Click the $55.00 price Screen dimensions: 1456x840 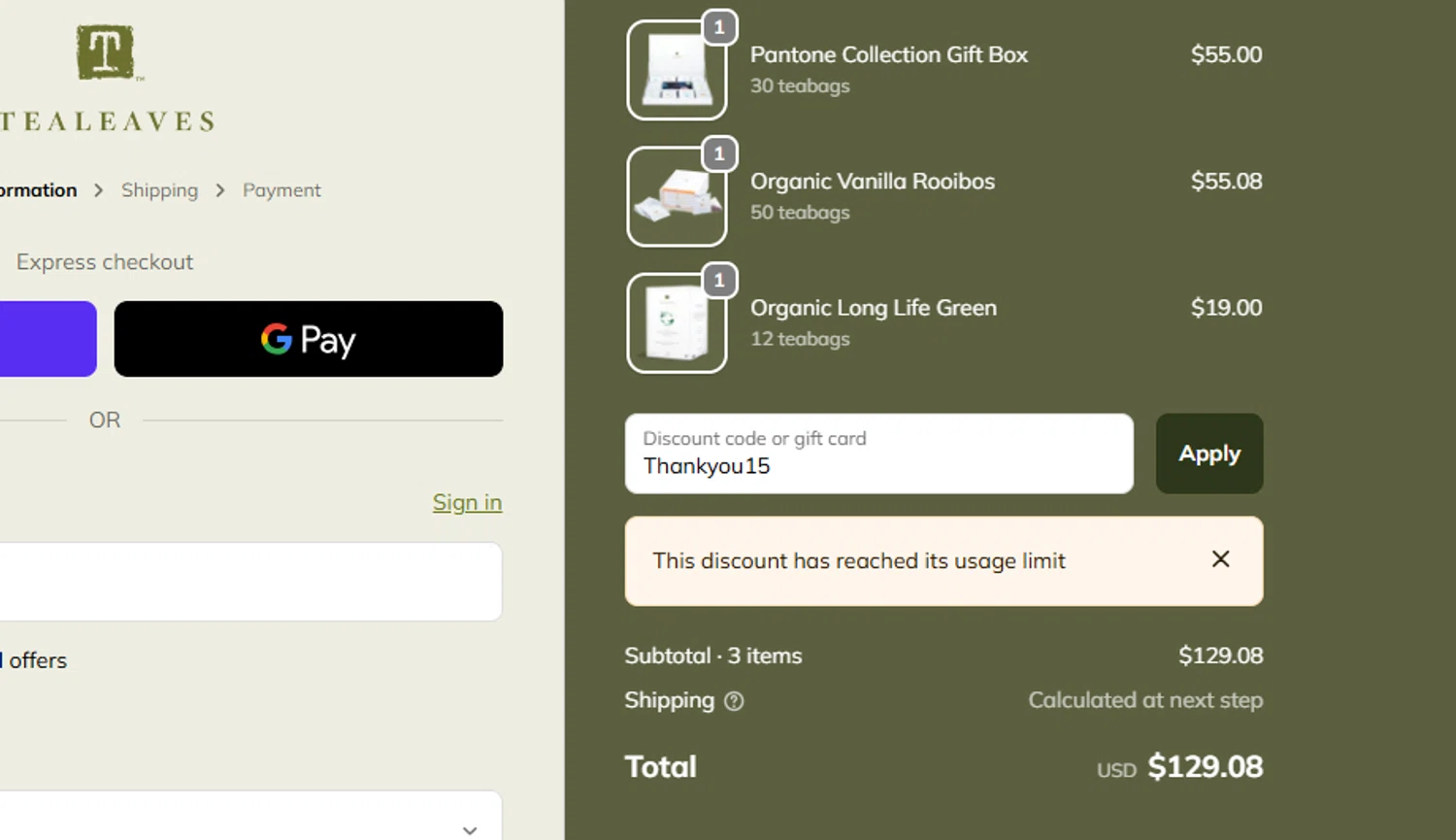pos(1227,54)
